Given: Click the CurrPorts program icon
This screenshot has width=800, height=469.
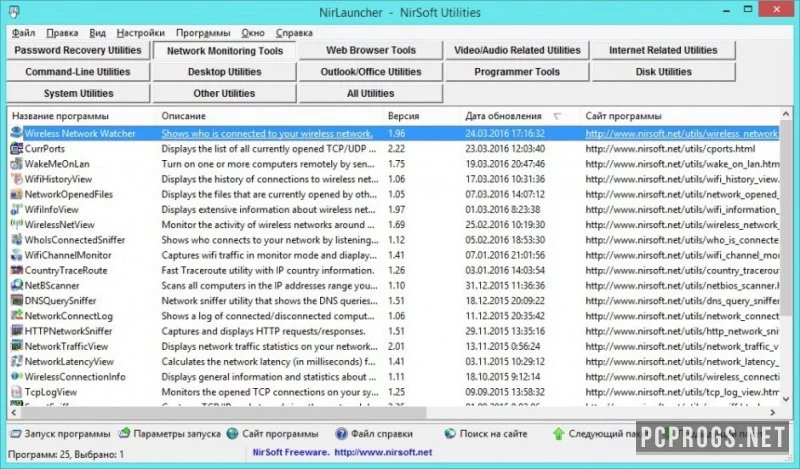Looking at the screenshot, I should tap(16, 149).
